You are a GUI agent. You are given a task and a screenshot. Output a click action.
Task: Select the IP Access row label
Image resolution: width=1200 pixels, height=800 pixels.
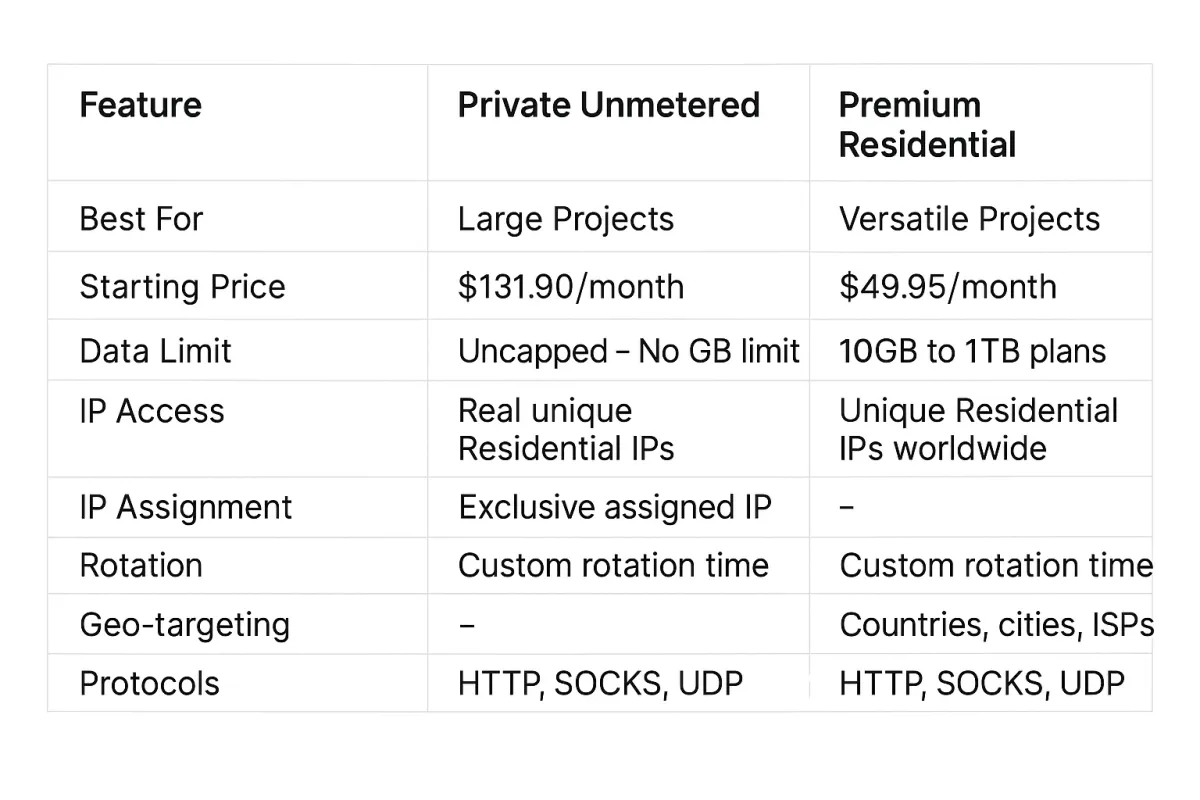click(152, 411)
